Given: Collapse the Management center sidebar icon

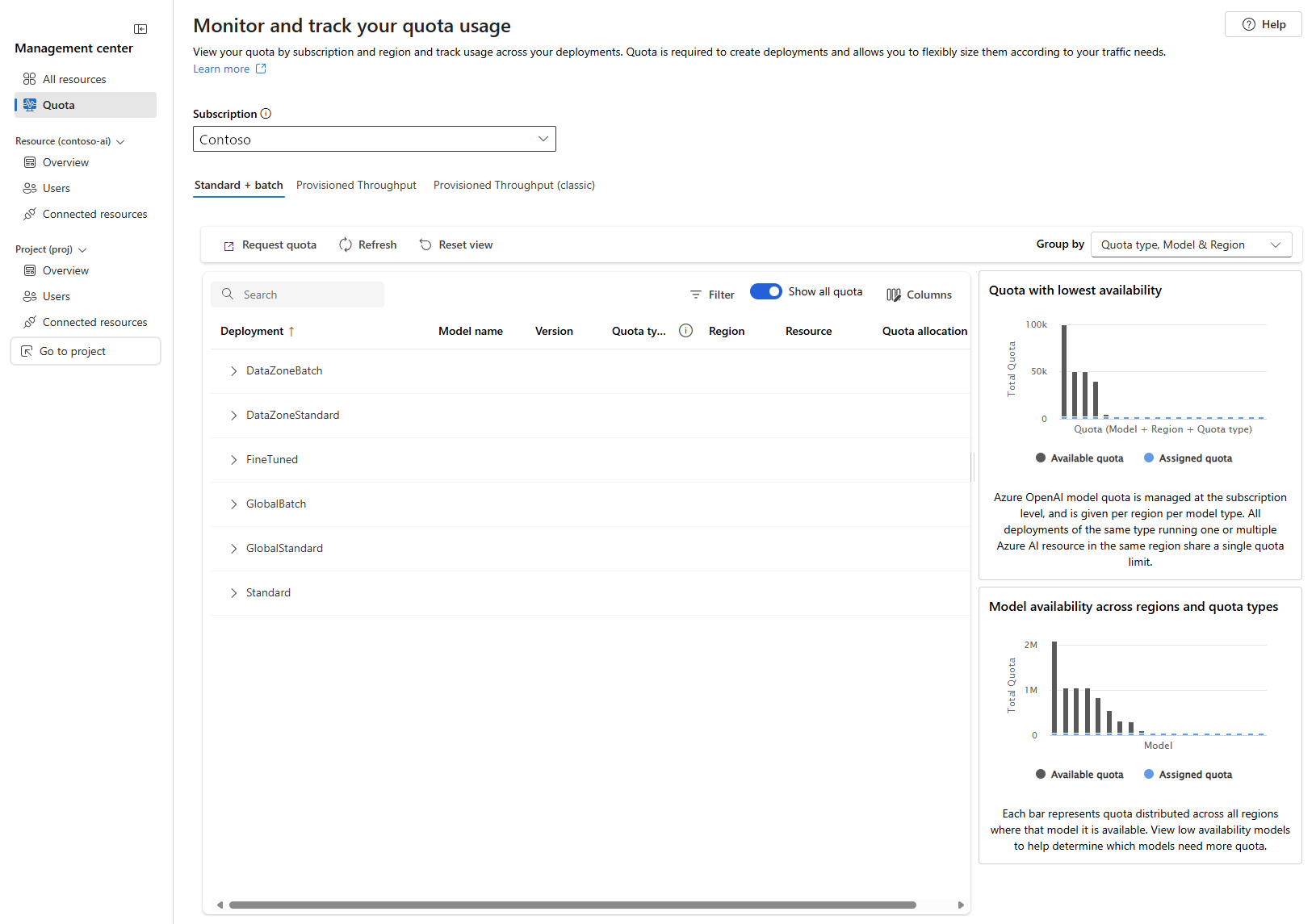Looking at the screenshot, I should coord(140,29).
